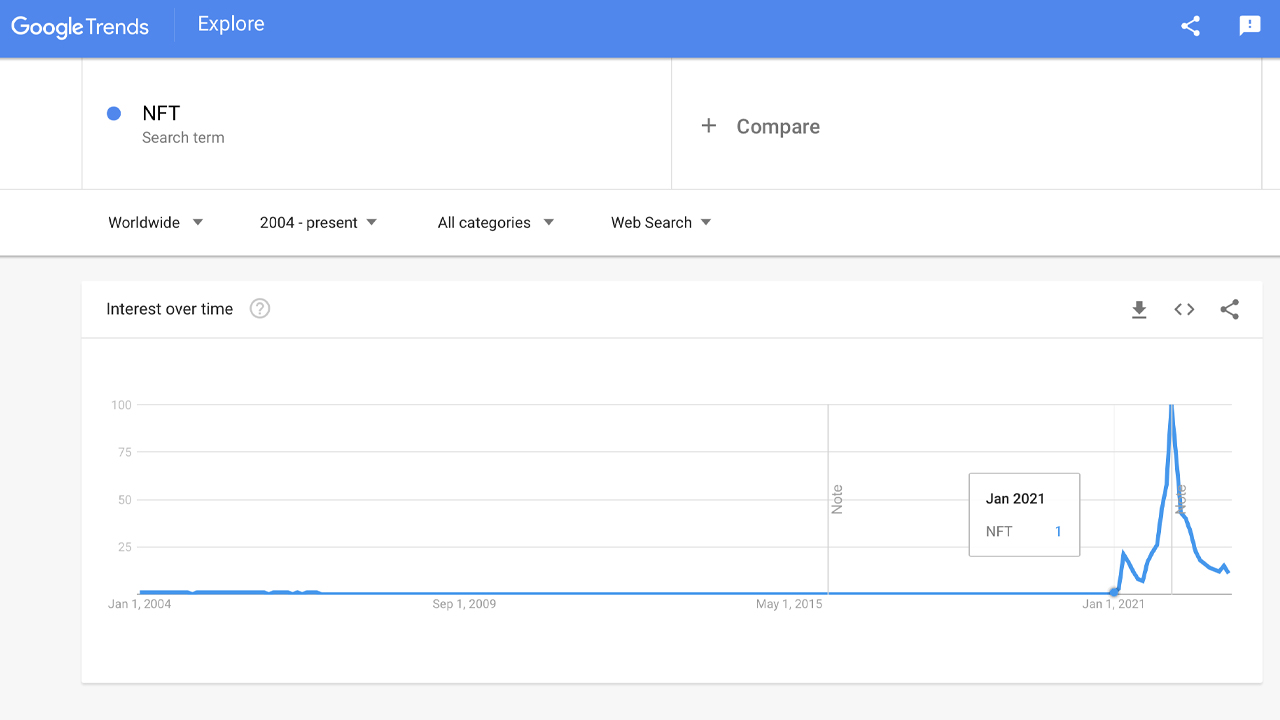Screen dimensions: 1280x720
Task: Open the send feedback icon
Action: (1250, 26)
